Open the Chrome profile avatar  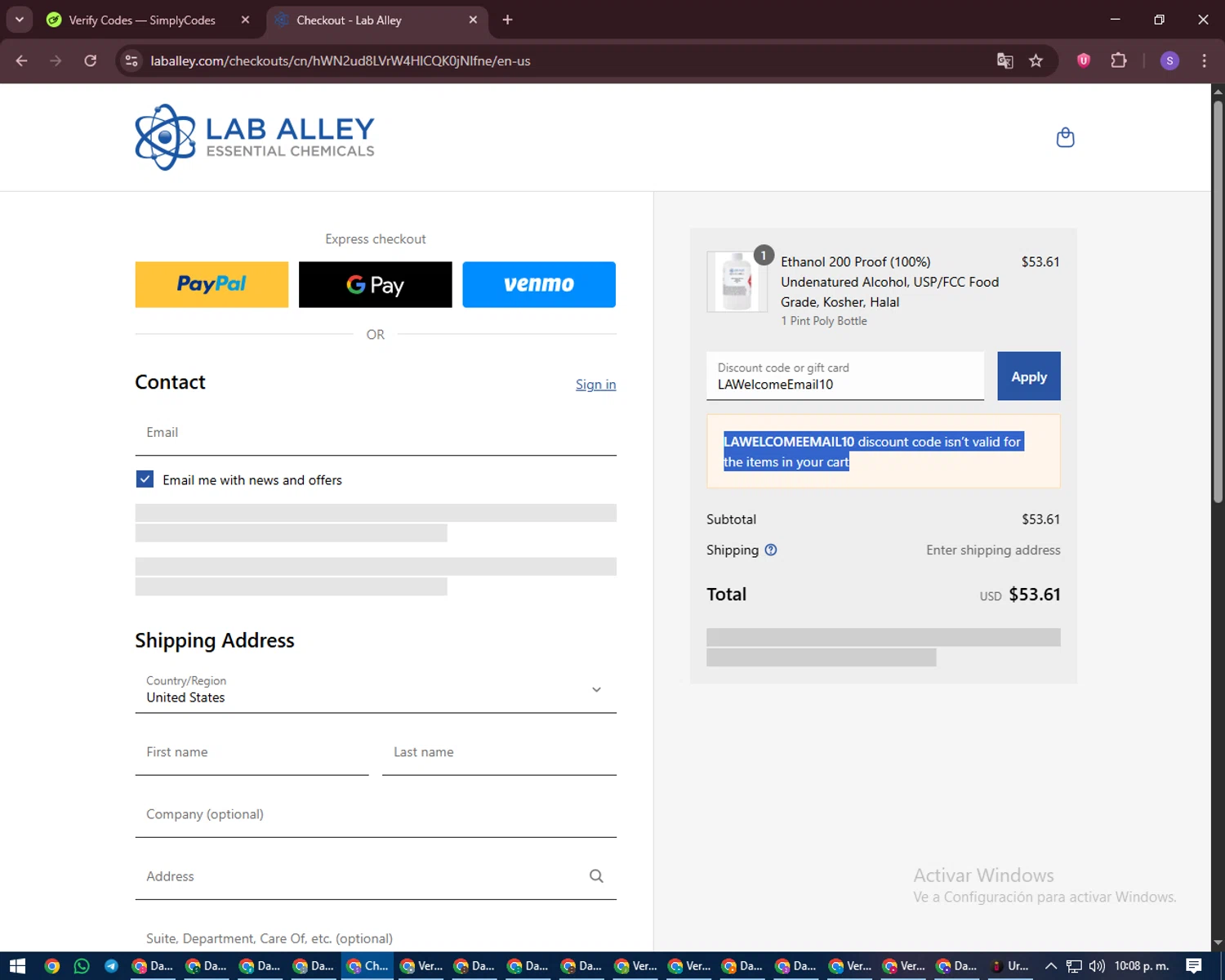[x=1169, y=60]
